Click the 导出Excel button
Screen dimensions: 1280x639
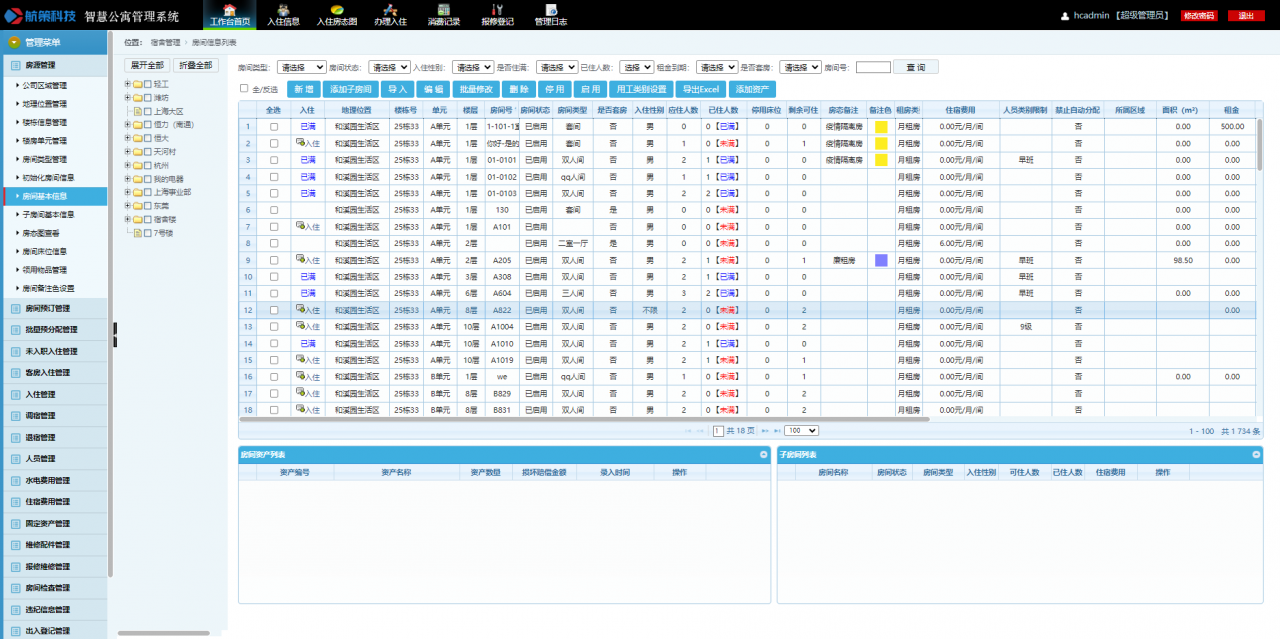[701, 89]
